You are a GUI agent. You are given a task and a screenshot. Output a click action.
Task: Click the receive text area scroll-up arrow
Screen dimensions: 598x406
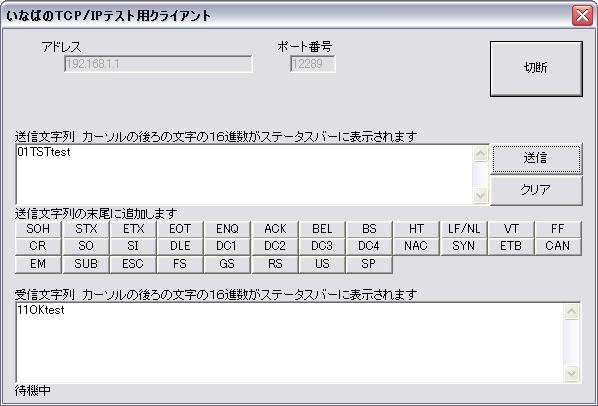tap(572, 311)
